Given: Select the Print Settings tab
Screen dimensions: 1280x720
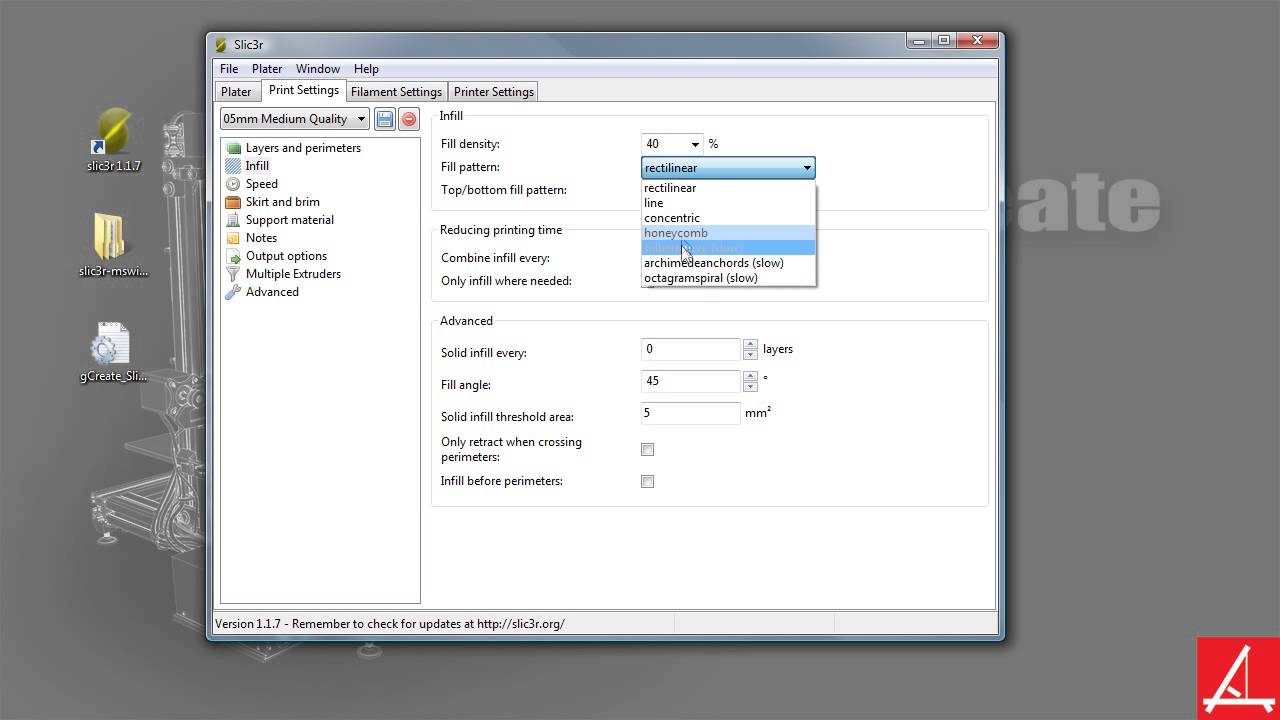Looking at the screenshot, I should click(x=304, y=90).
